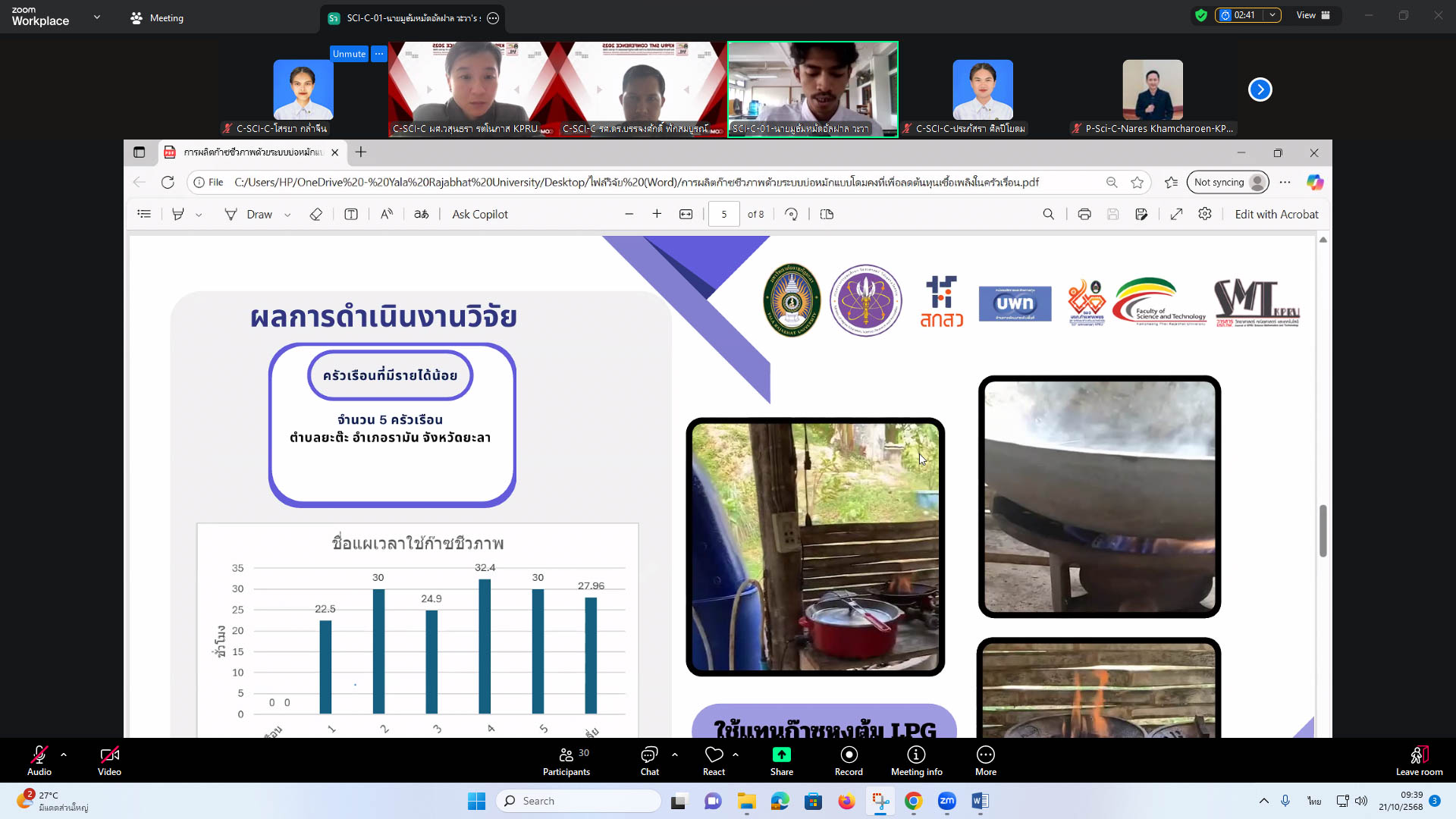Click the PDF vertical scrollbar thumb
This screenshot has height=819, width=1456.
(1323, 531)
